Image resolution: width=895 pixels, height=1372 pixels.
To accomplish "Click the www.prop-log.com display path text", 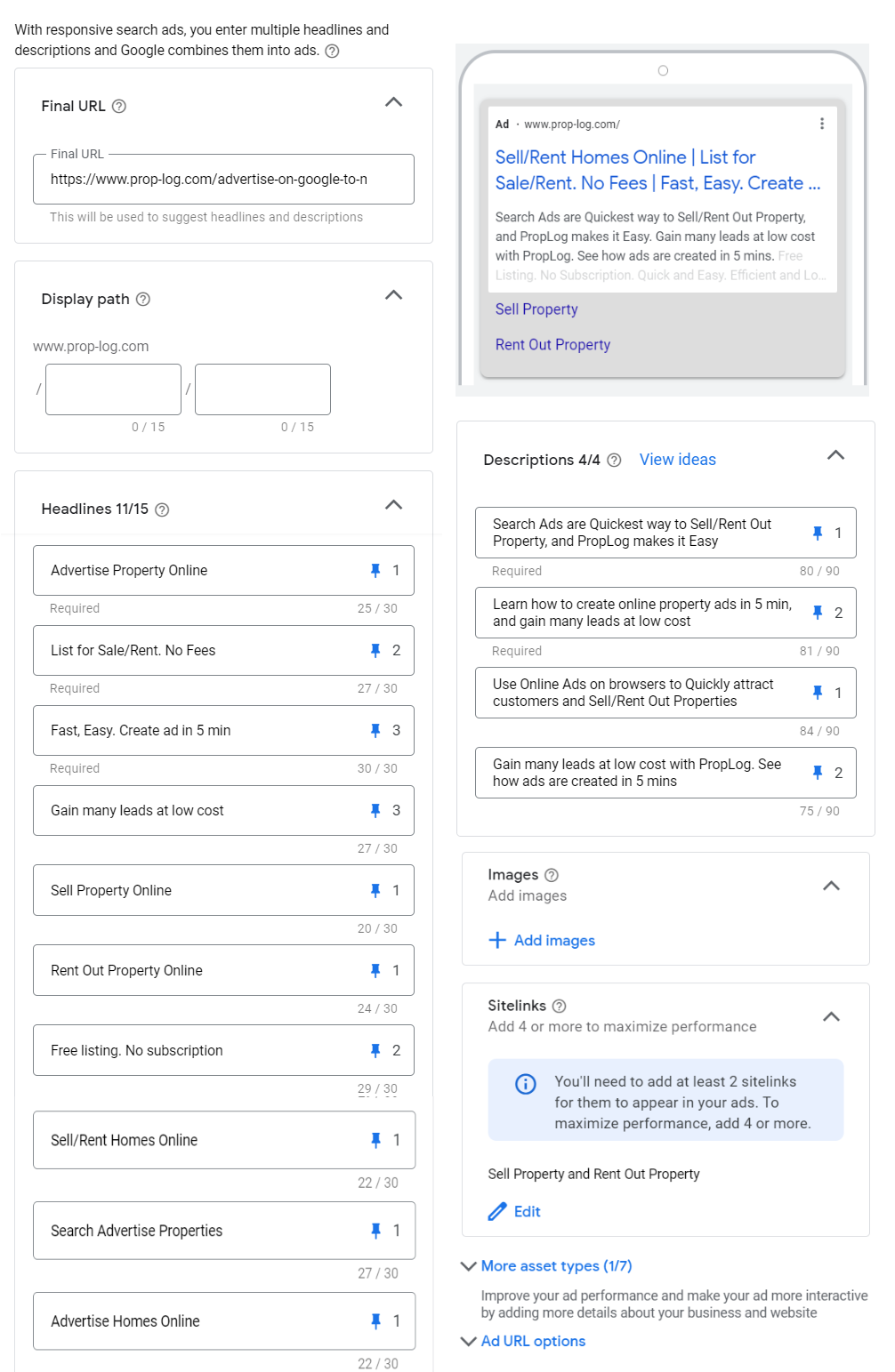I will click(x=91, y=346).
